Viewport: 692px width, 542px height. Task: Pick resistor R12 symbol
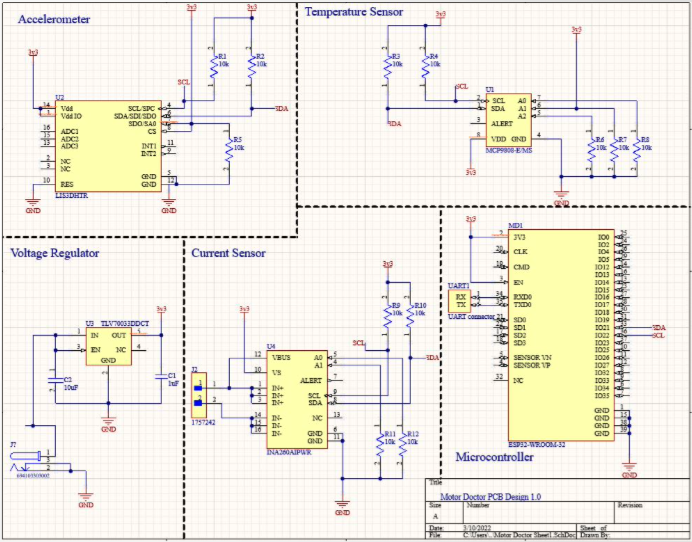[402, 444]
